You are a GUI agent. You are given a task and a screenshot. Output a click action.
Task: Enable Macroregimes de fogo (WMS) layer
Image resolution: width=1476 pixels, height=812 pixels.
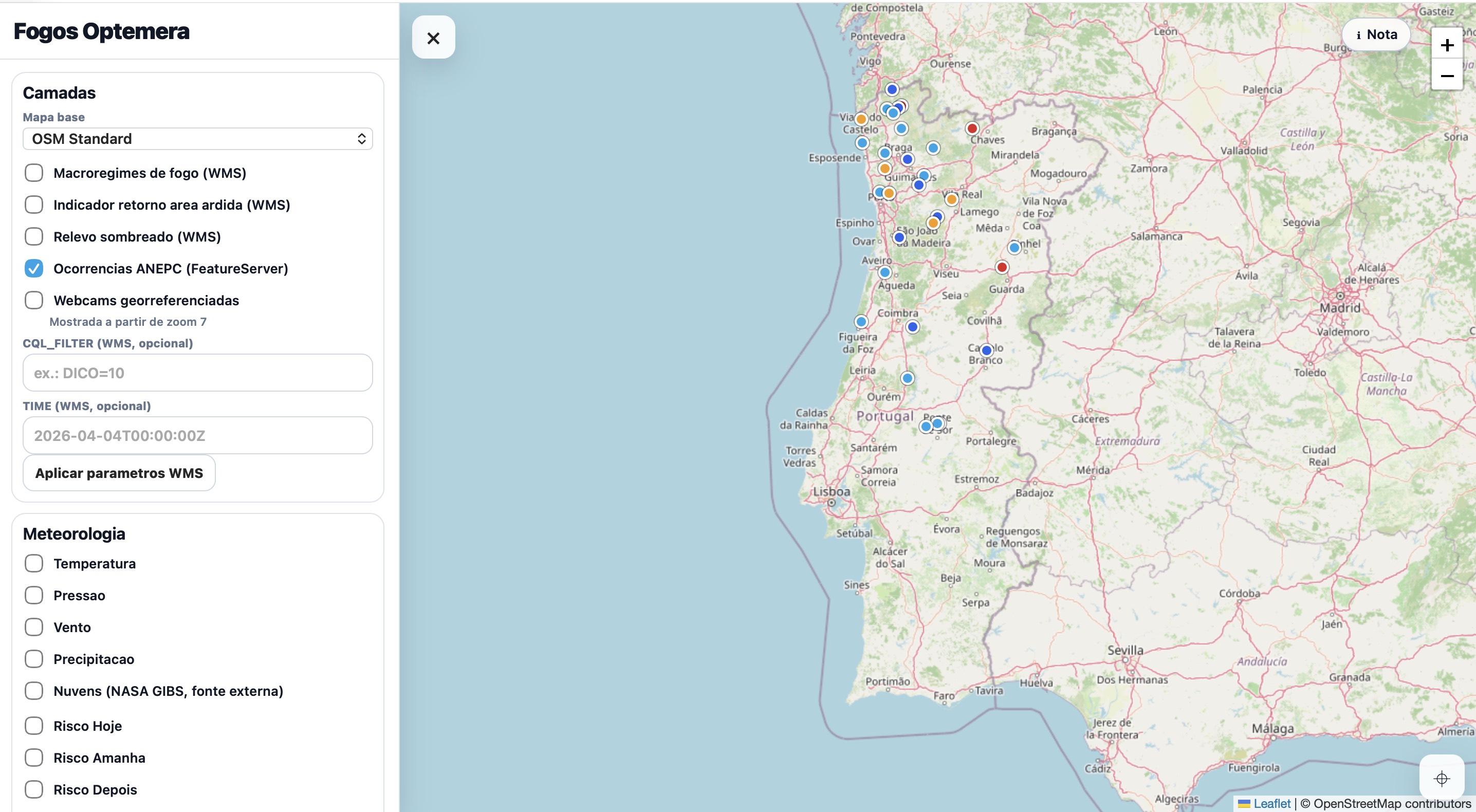34,173
